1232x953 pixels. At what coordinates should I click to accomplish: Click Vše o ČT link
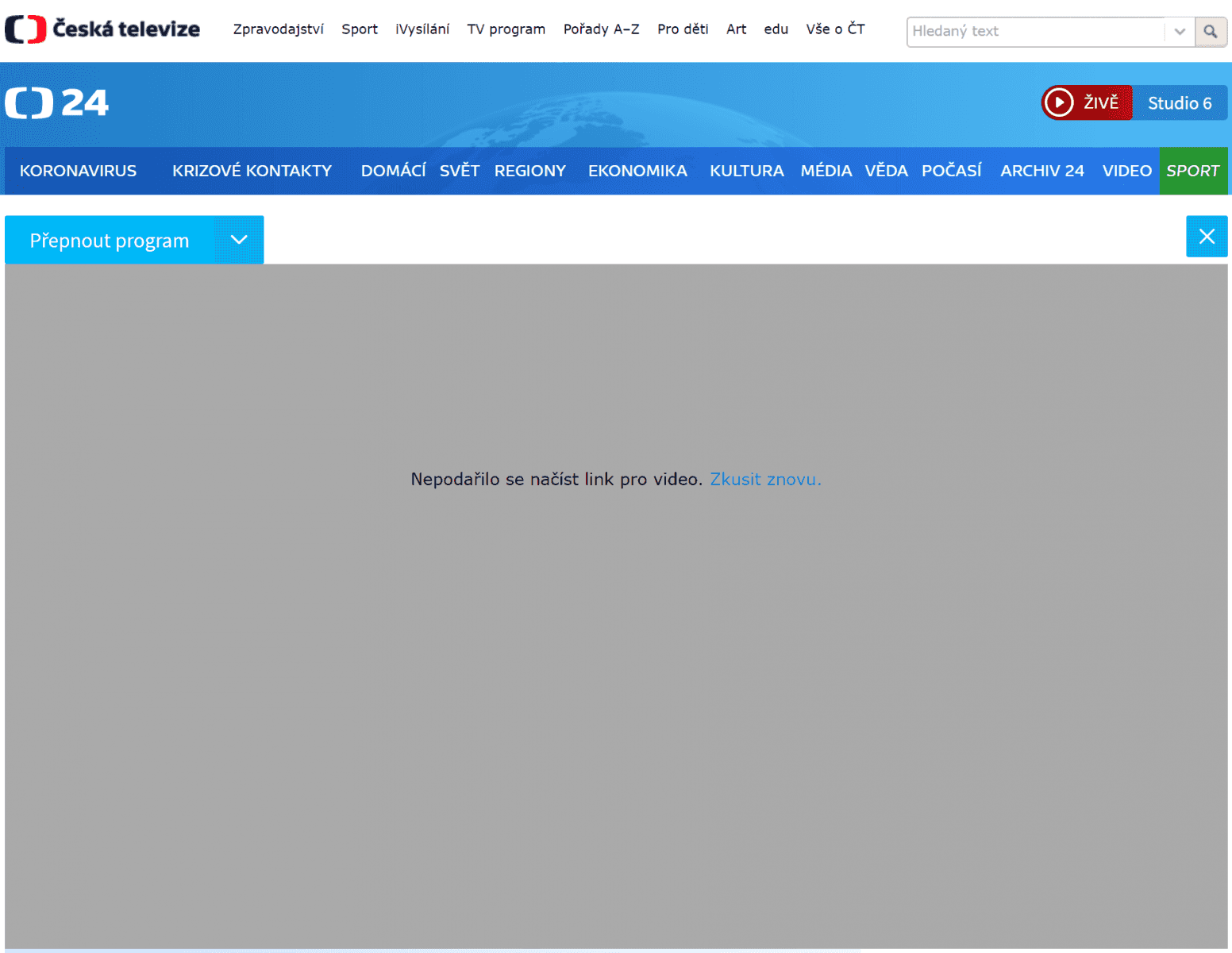coord(835,29)
